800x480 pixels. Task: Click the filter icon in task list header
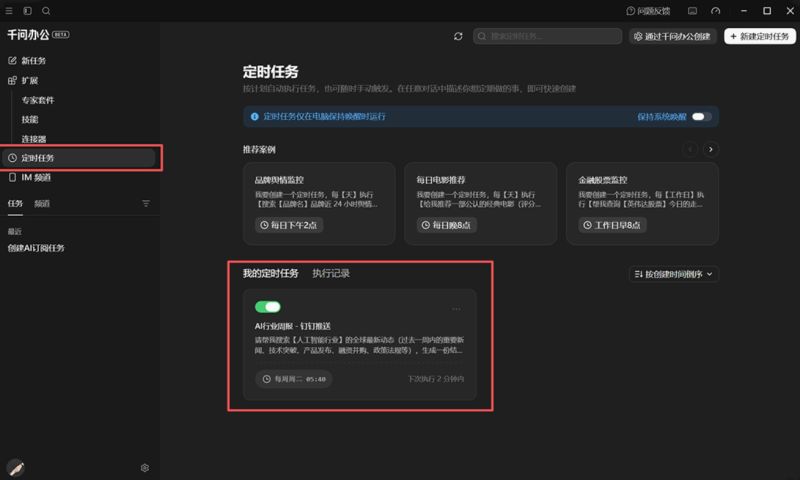point(146,204)
